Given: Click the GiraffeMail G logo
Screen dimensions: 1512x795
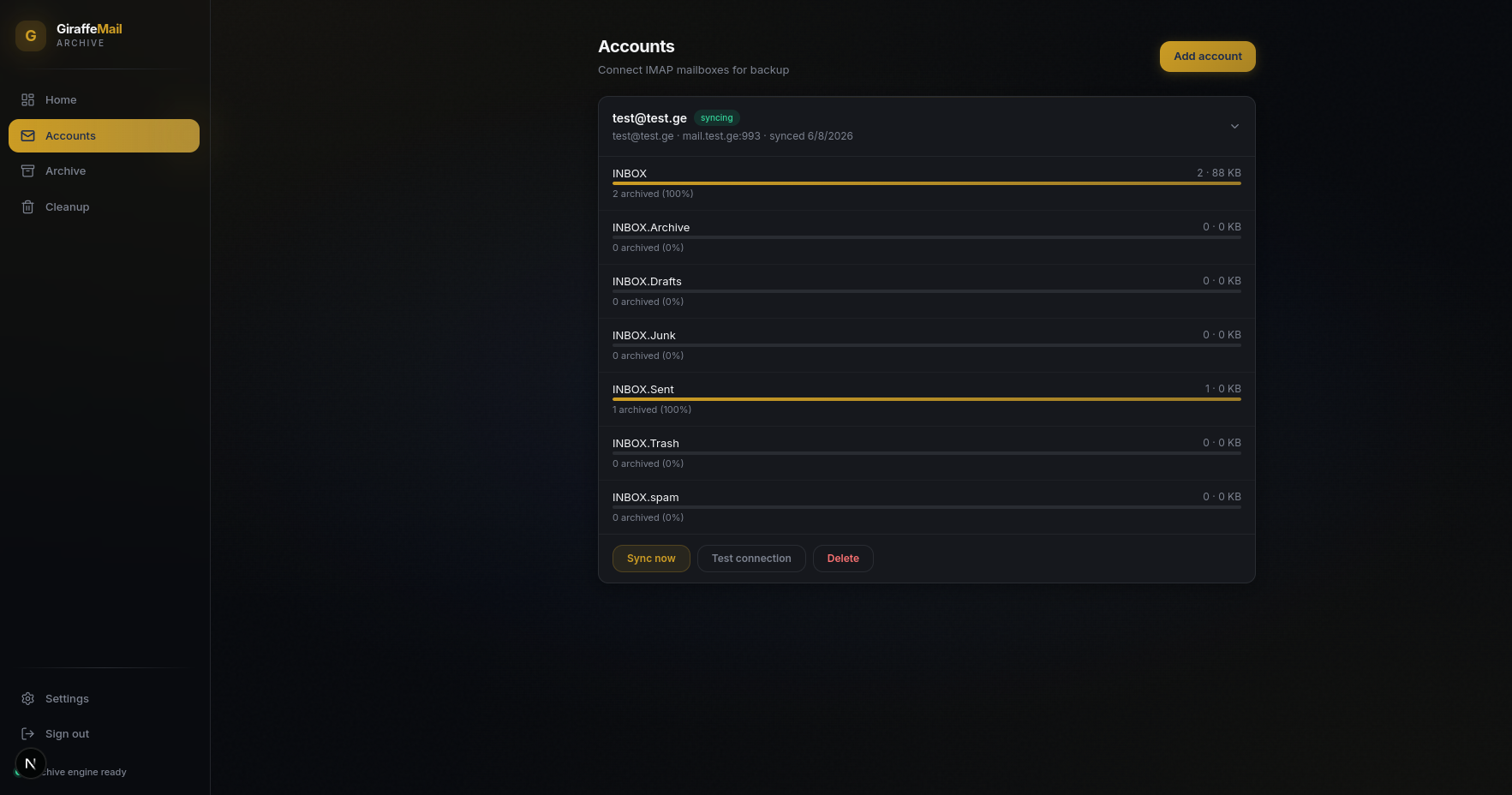Looking at the screenshot, I should [31, 36].
